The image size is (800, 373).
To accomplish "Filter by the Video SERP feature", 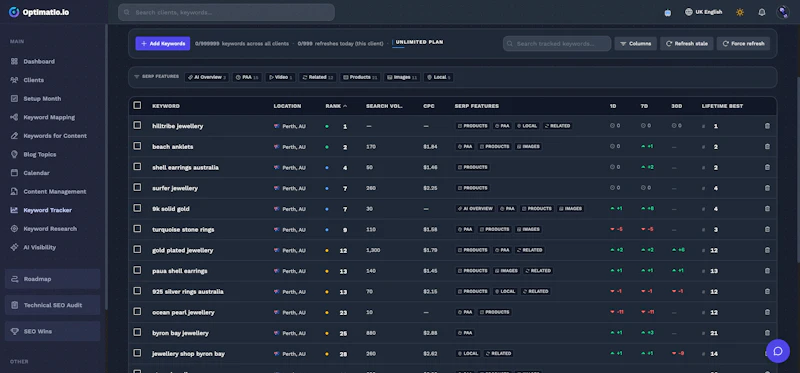I will click(x=280, y=77).
